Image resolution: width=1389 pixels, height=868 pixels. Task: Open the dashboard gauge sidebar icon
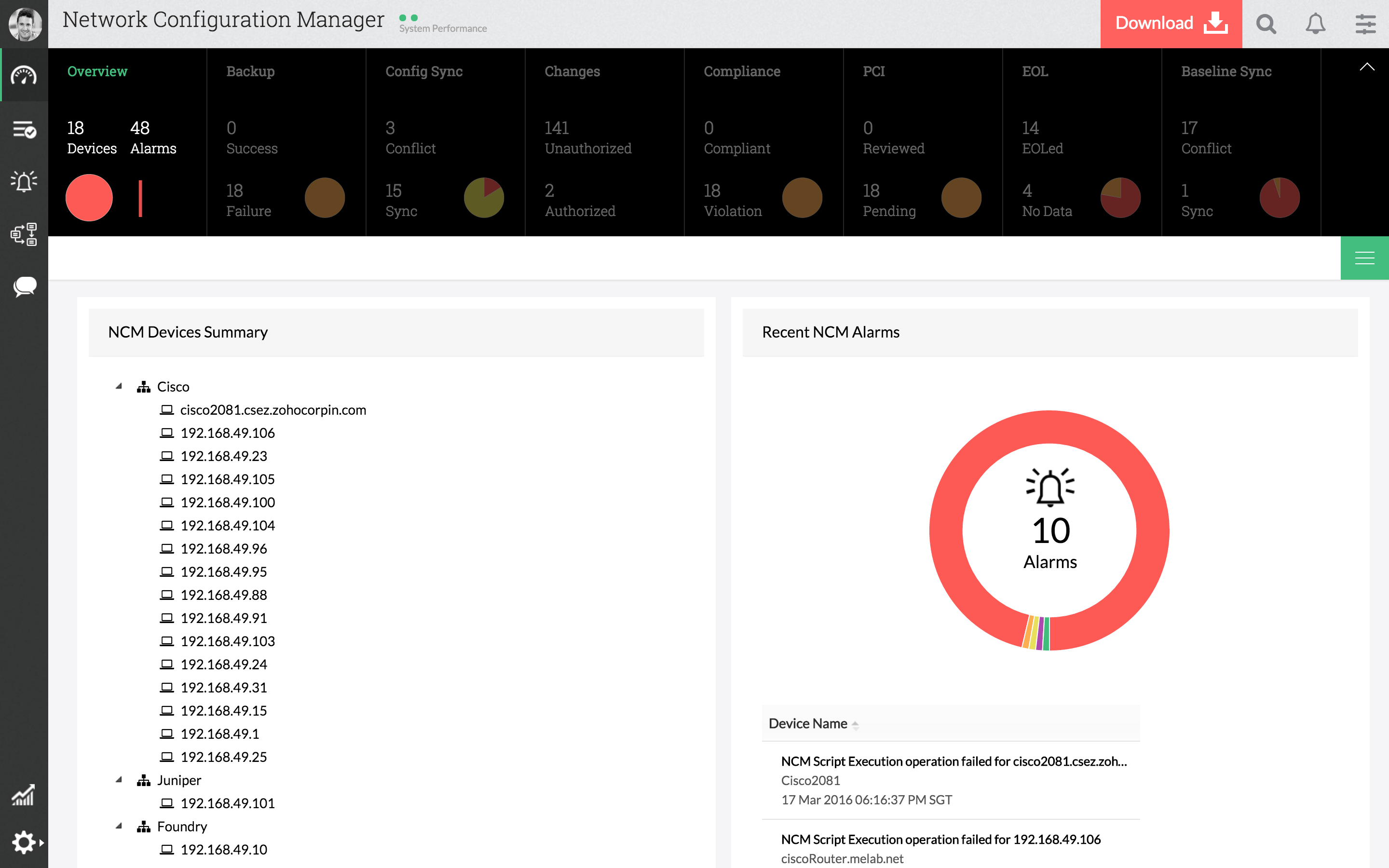tap(24, 75)
